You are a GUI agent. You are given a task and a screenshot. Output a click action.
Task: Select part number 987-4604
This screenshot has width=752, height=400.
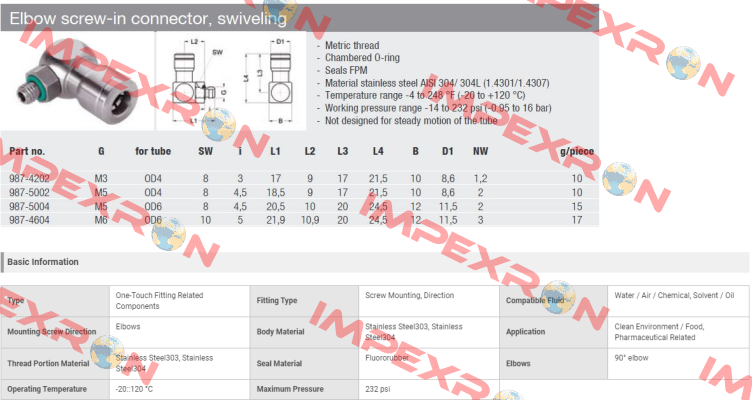coord(29,220)
